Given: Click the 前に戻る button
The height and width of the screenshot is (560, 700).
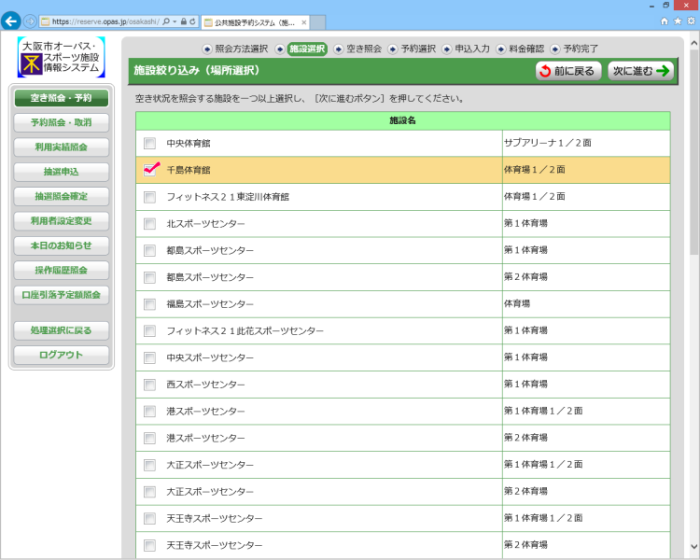Looking at the screenshot, I should (x=568, y=71).
